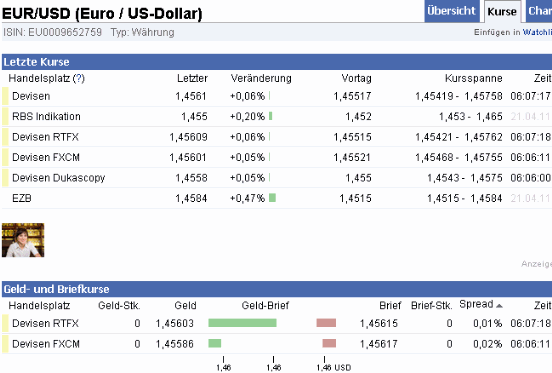Click the EZB entry
Screen dimensions: 552x373
(x=21, y=198)
